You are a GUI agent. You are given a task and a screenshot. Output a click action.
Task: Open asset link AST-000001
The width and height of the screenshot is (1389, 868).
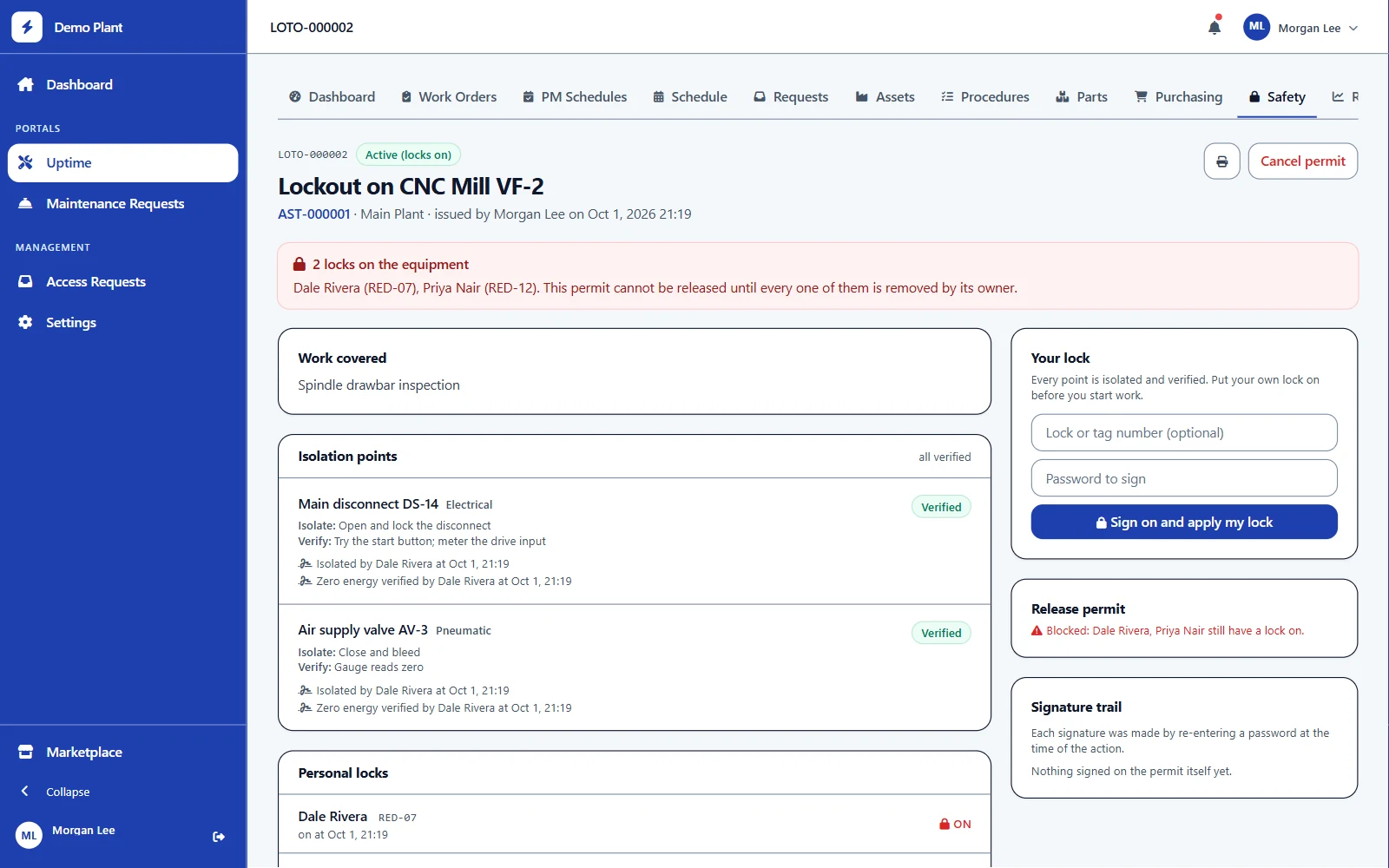(x=314, y=214)
